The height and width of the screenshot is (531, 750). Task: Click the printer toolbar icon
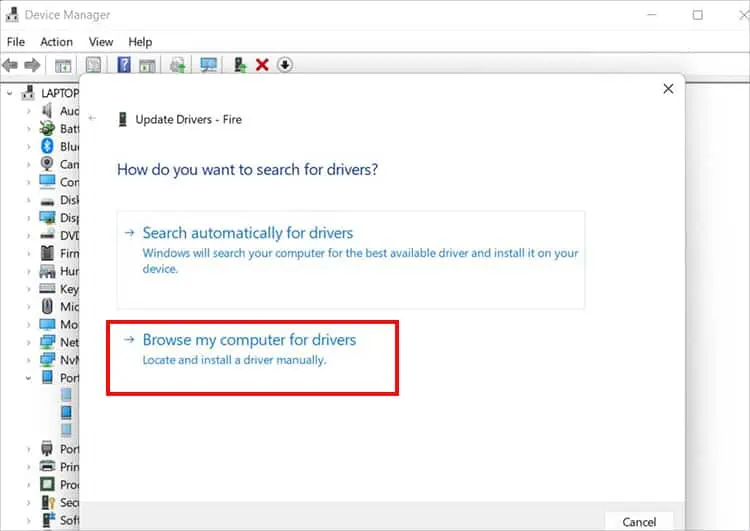[178, 65]
